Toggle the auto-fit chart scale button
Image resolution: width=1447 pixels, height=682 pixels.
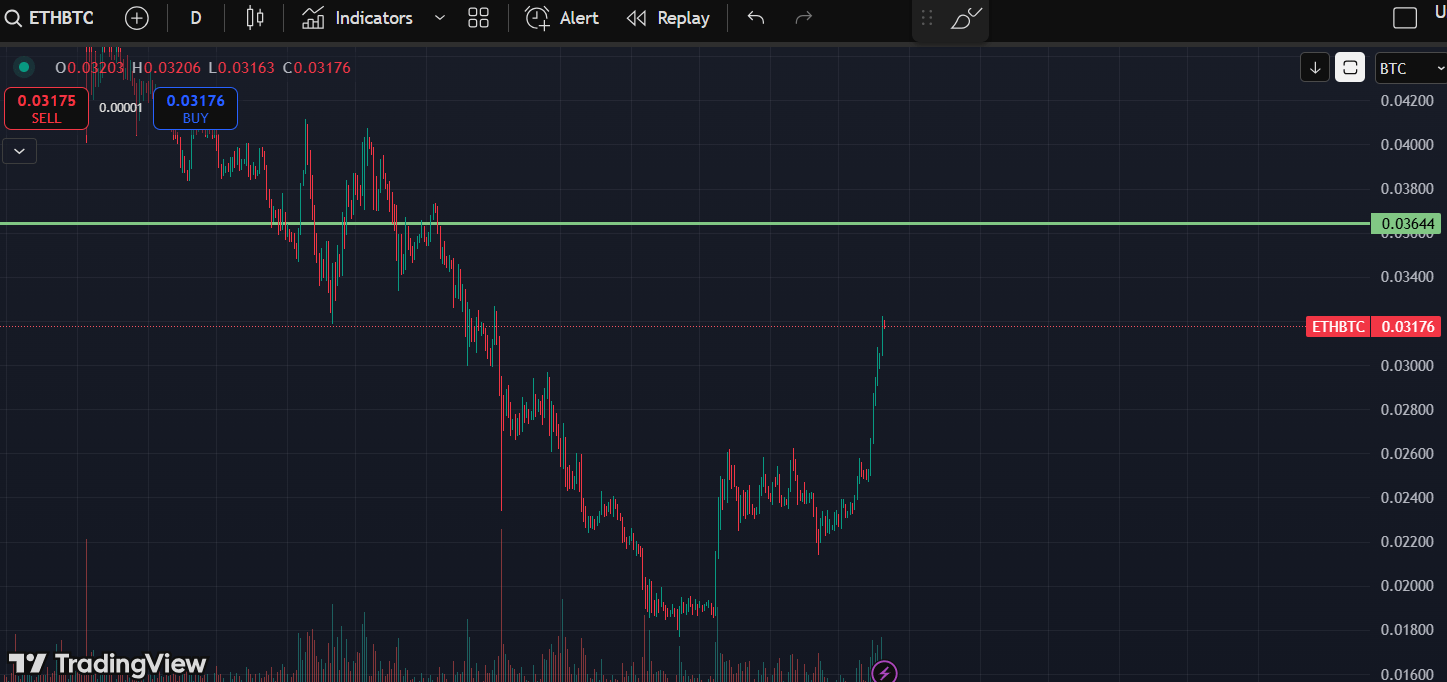1350,68
